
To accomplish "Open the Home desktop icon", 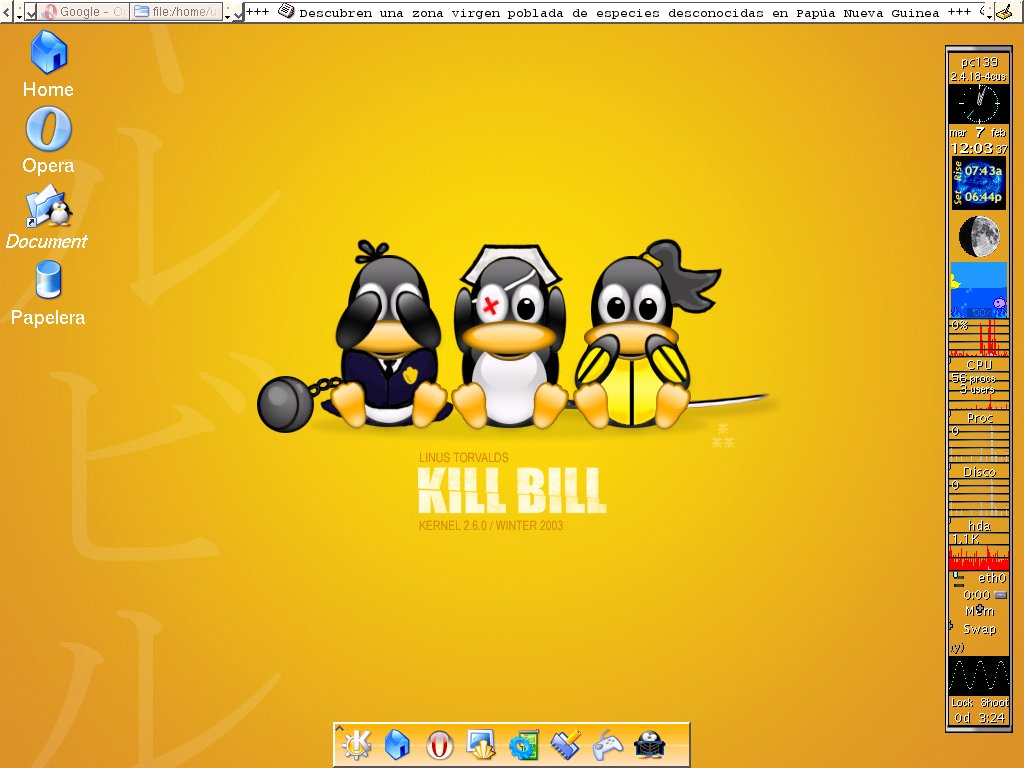I will point(48,64).
